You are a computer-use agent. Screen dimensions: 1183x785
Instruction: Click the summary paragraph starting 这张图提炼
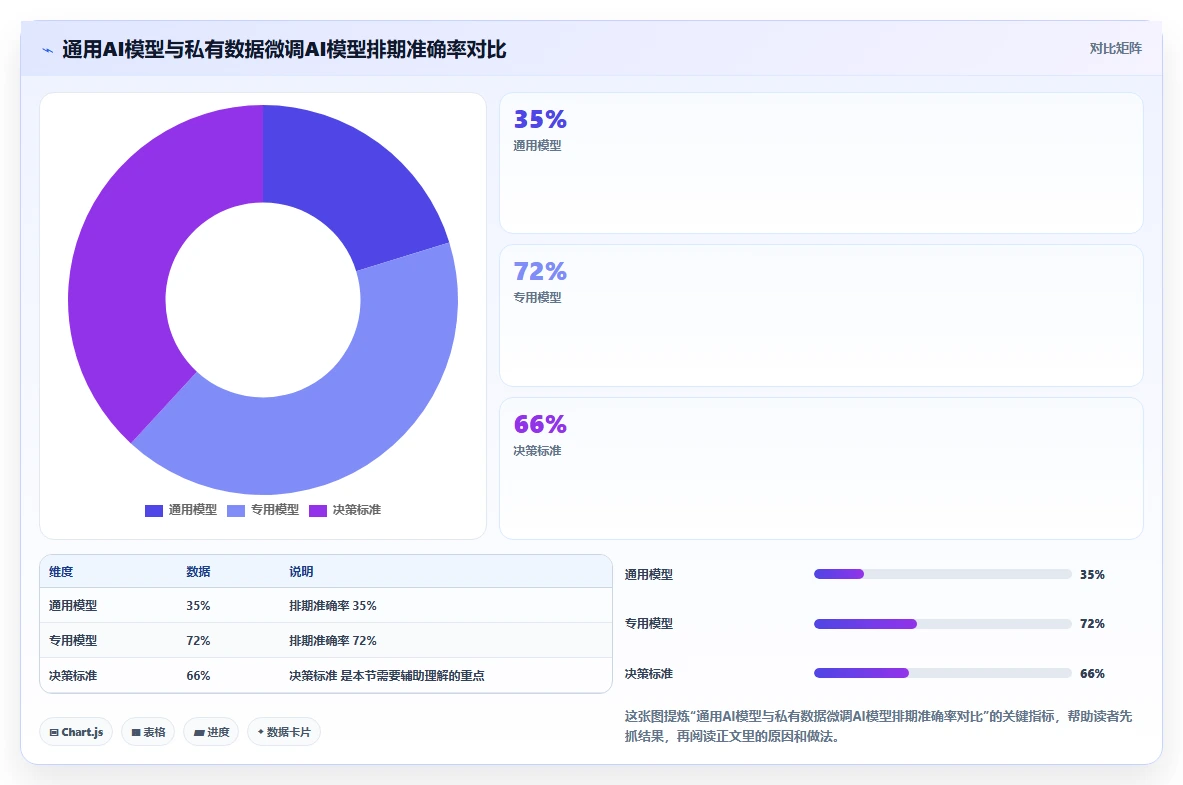878,726
